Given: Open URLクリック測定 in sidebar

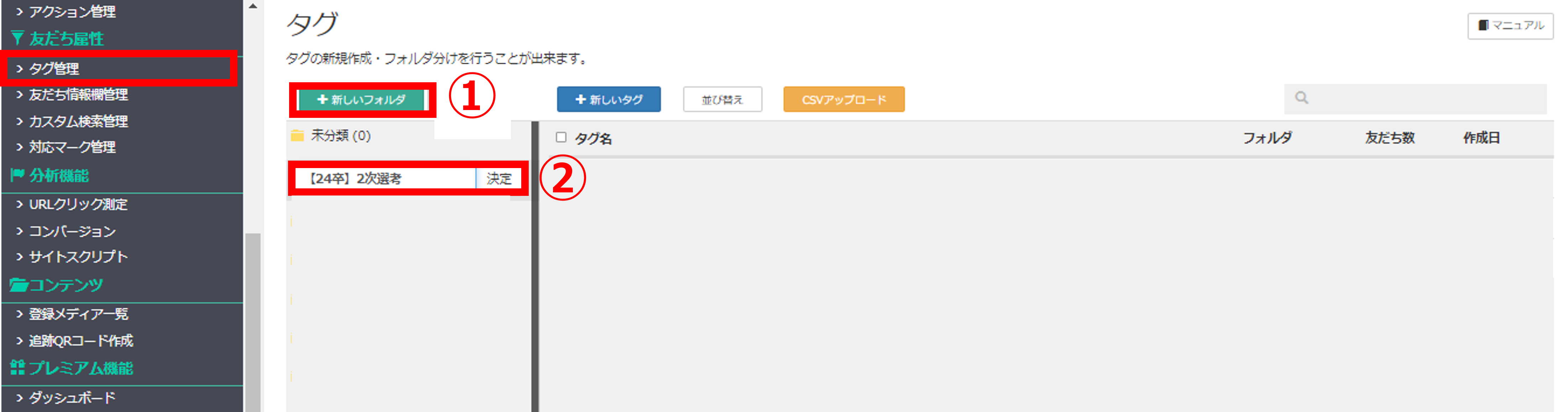Looking at the screenshot, I should [78, 204].
